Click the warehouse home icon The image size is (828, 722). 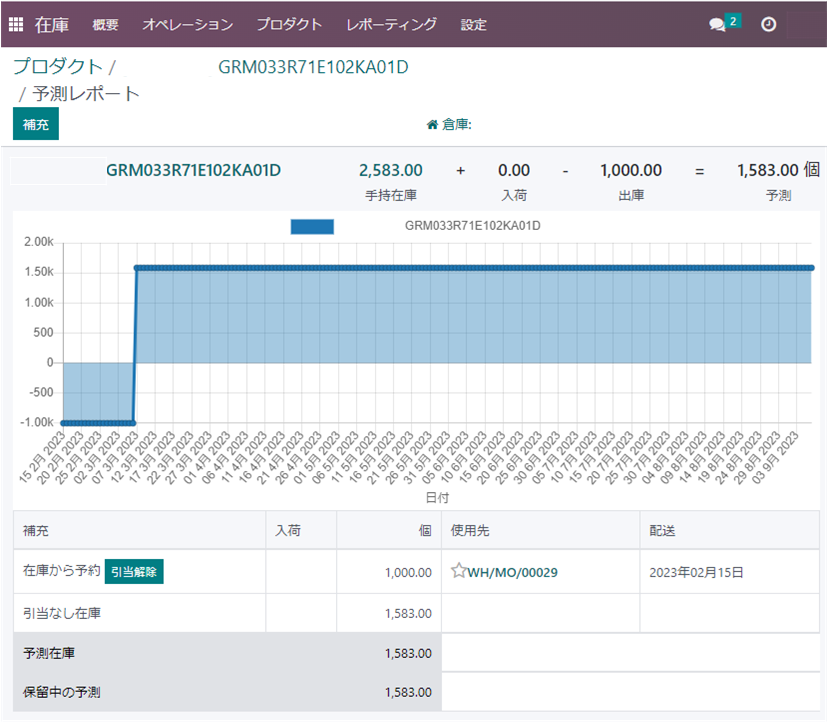tap(432, 125)
